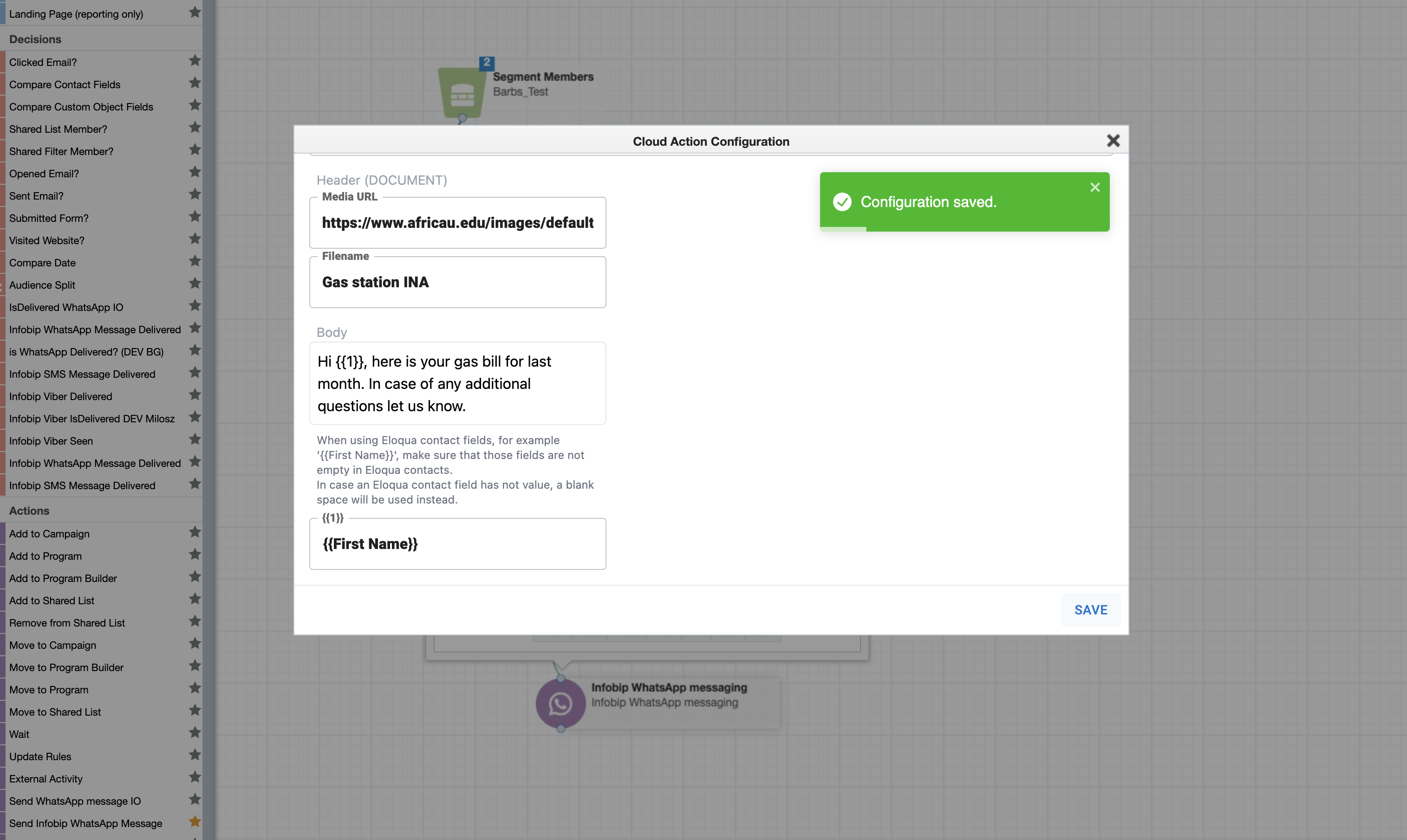Dismiss the Configuration saved notification
This screenshot has width=1407, height=840.
click(x=1094, y=187)
